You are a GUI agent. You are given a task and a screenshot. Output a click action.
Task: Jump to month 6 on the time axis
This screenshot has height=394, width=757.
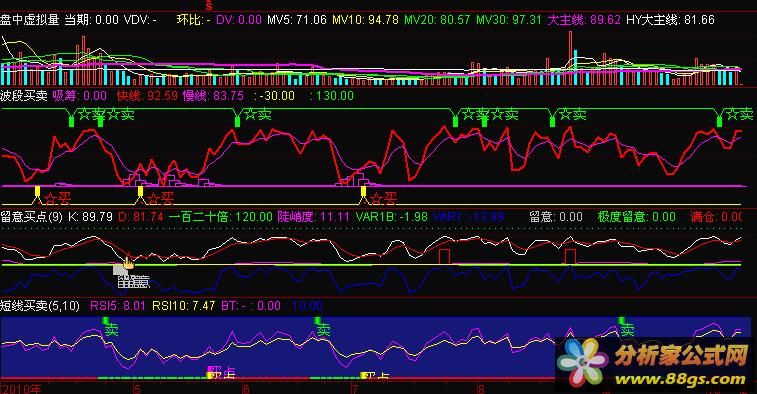pyautogui.click(x=246, y=389)
